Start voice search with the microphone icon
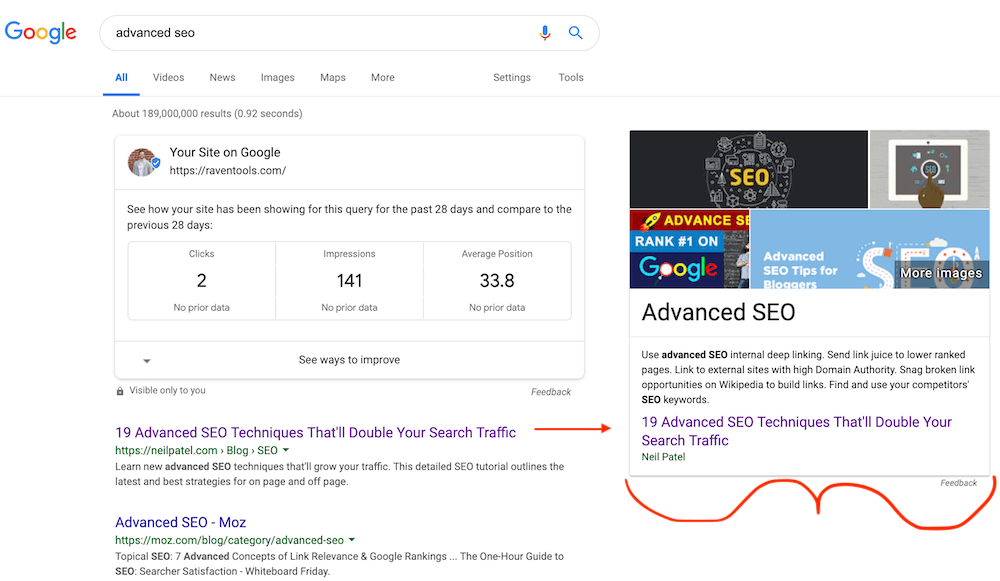Screen dimensions: 1000x581 click(x=545, y=32)
